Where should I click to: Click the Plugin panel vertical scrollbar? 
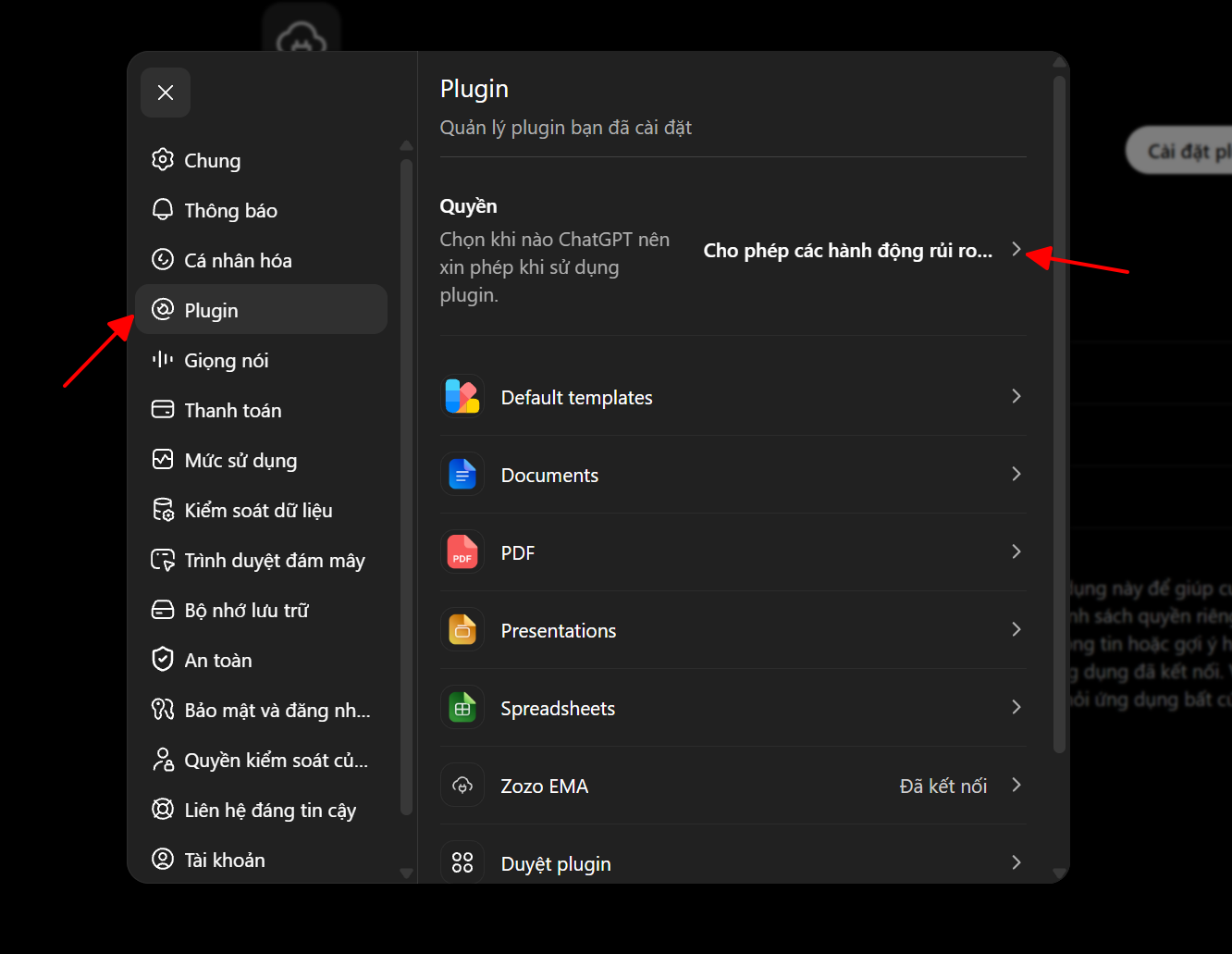coord(1060,415)
